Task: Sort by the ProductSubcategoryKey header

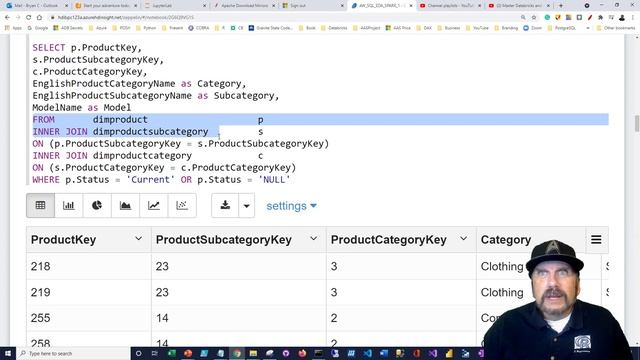Action: click(x=224, y=240)
